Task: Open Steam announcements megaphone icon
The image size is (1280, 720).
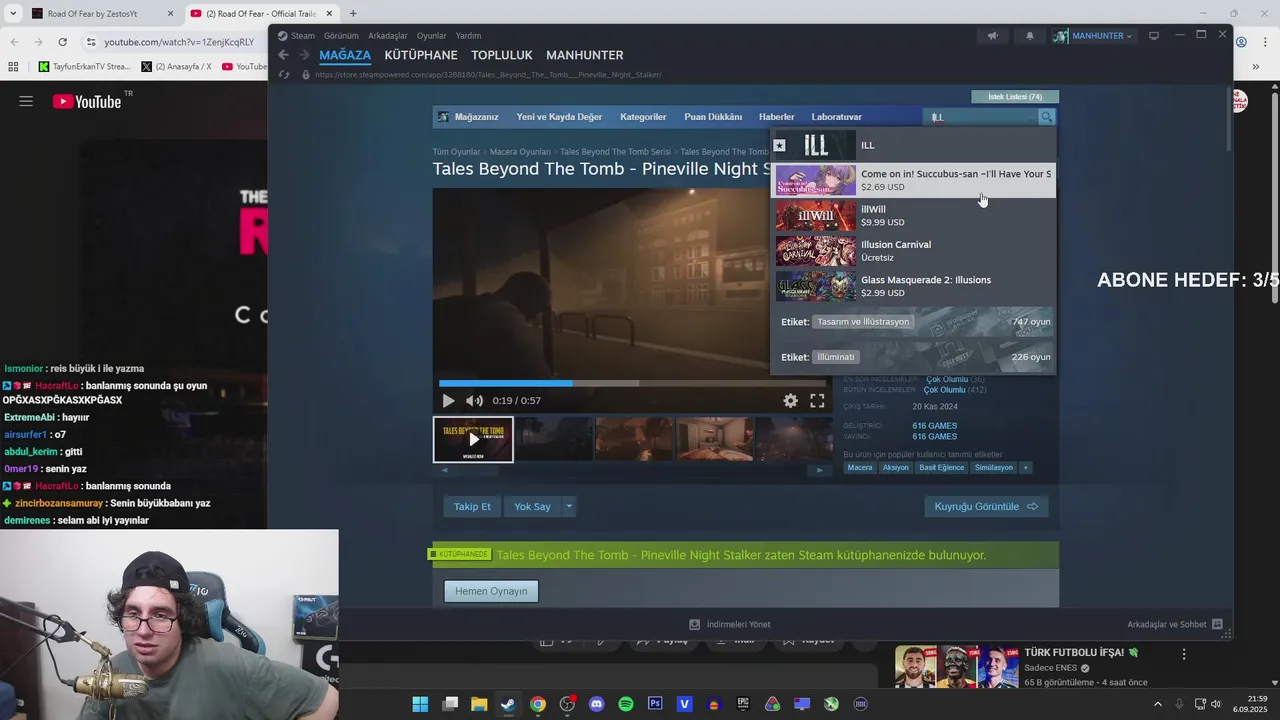Action: click(992, 36)
